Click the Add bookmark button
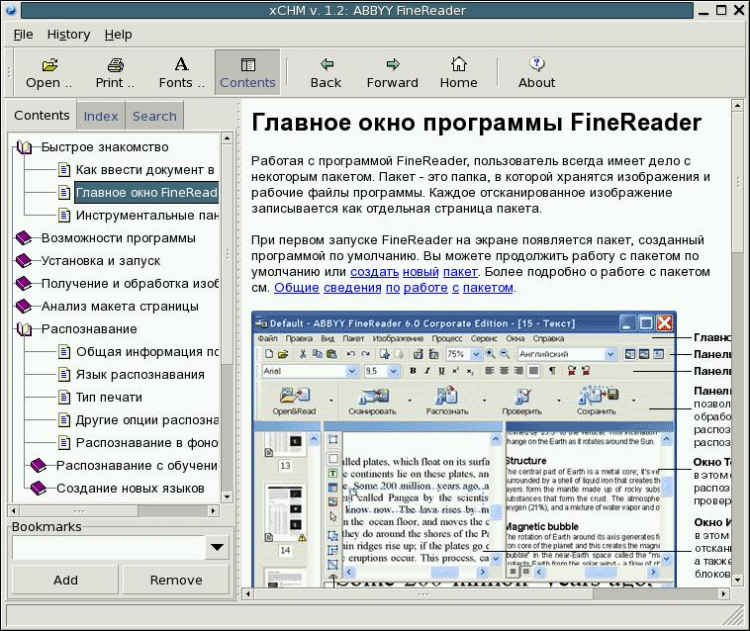 [x=65, y=580]
